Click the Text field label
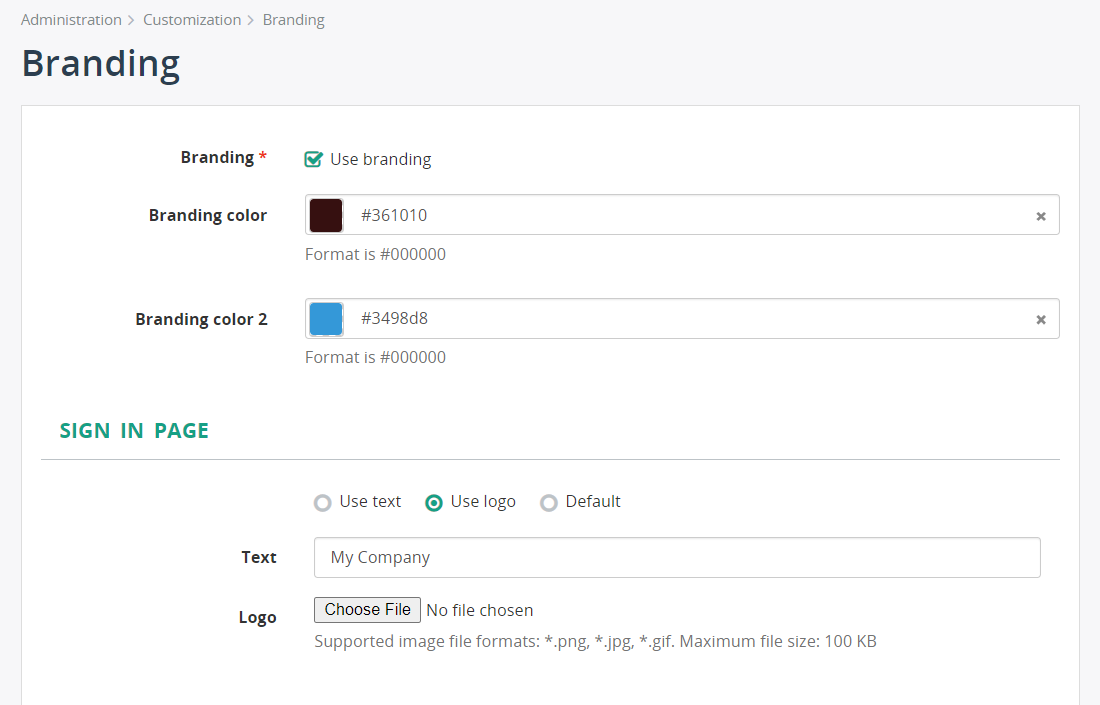Screen dimensions: 1100x705 [x=259, y=557]
